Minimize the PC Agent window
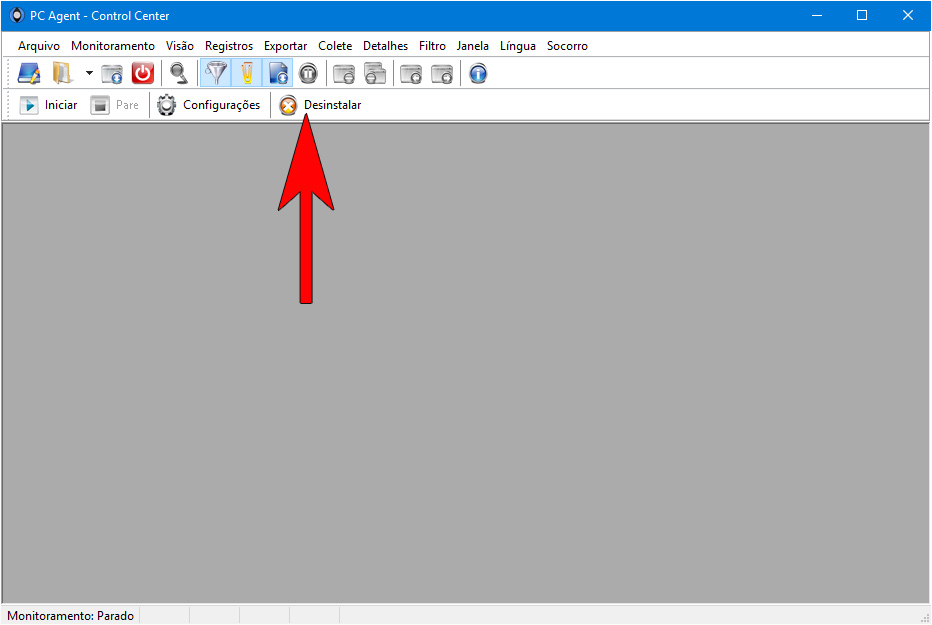The height and width of the screenshot is (625, 932). coord(817,15)
